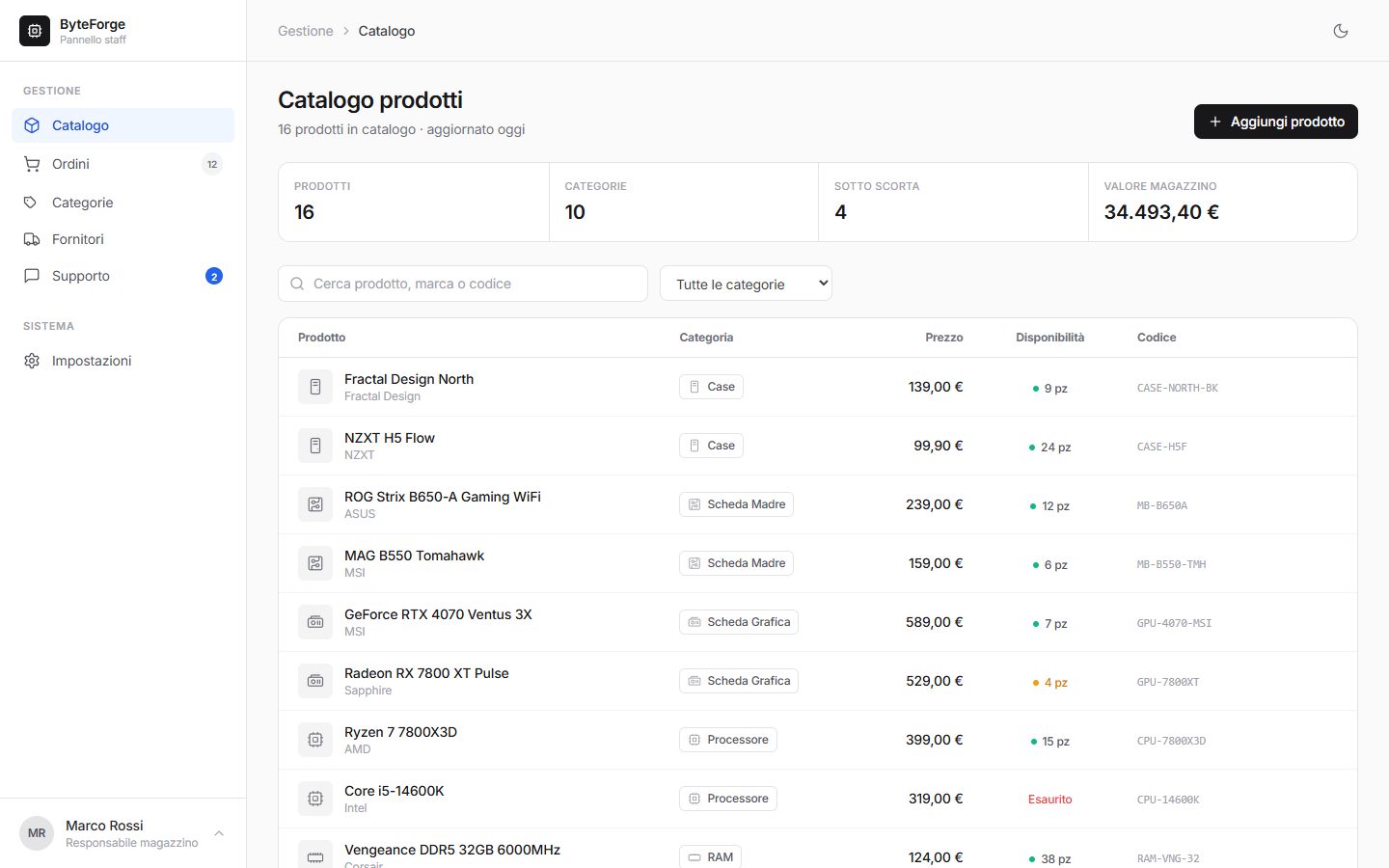Click price 589,00 € for GeForce RTX
The height and width of the screenshot is (868, 1389).
(934, 622)
